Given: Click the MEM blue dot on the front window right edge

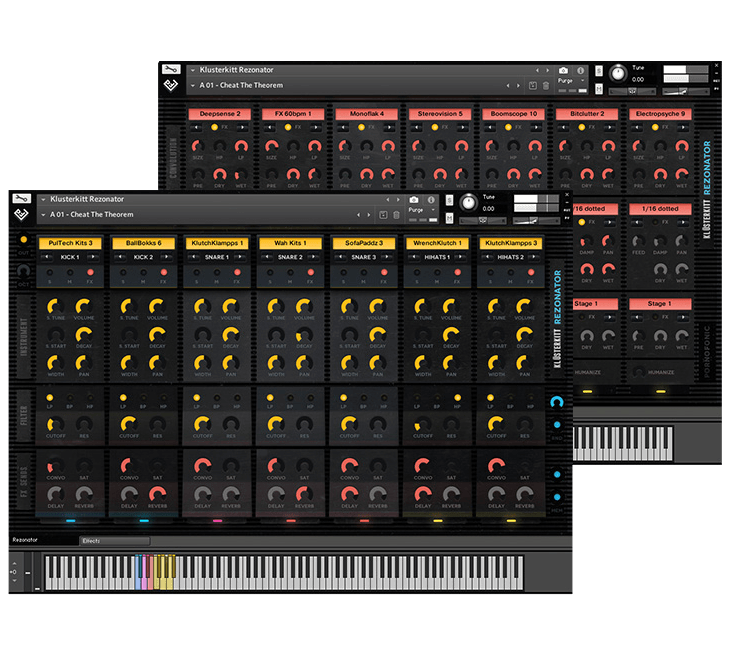Looking at the screenshot, I should (557, 497).
